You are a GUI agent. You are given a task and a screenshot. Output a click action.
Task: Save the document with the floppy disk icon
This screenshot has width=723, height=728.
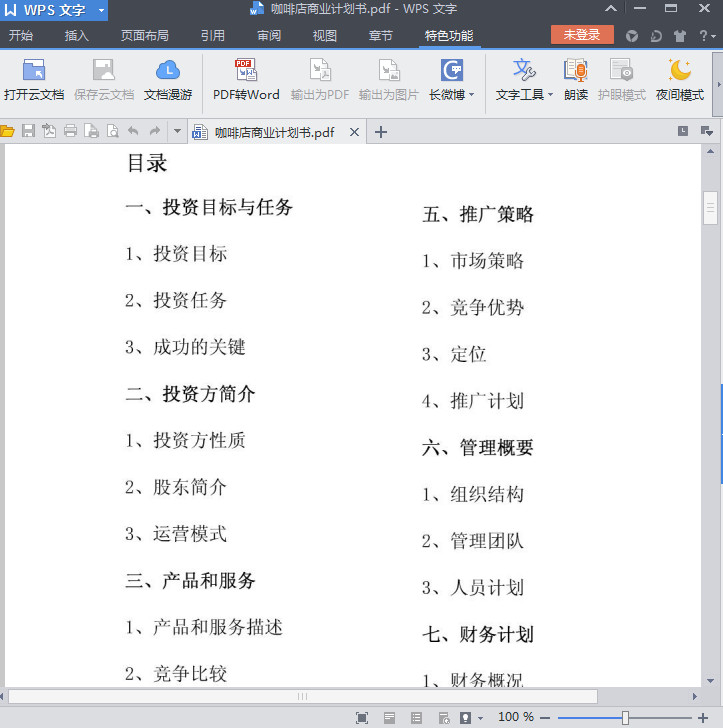click(x=28, y=131)
